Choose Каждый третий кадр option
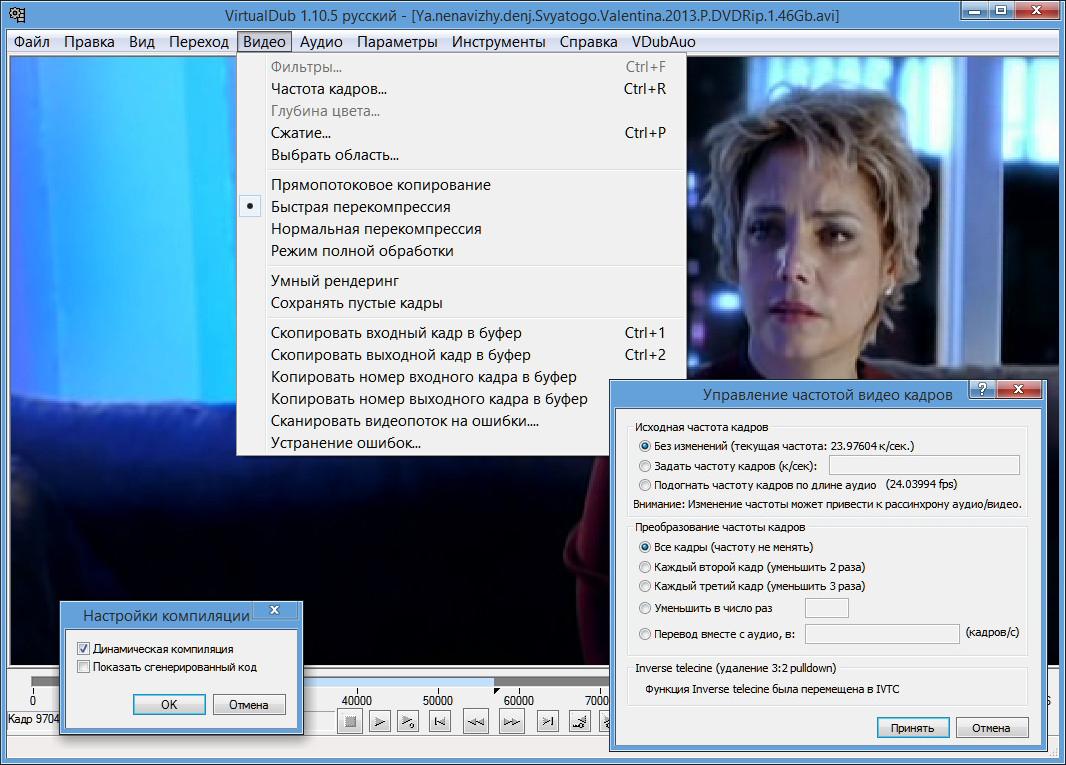This screenshot has height=765, width=1066. (x=644, y=585)
